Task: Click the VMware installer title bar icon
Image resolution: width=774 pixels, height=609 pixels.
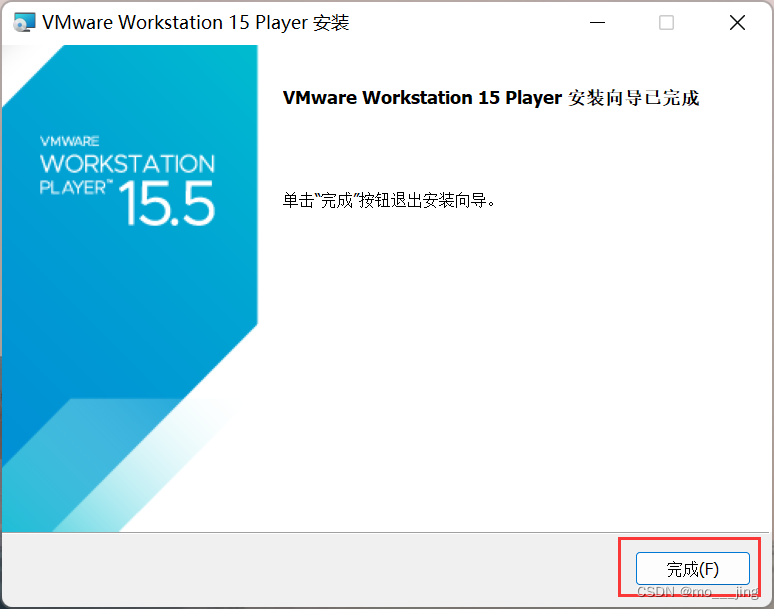Action: coord(24,23)
